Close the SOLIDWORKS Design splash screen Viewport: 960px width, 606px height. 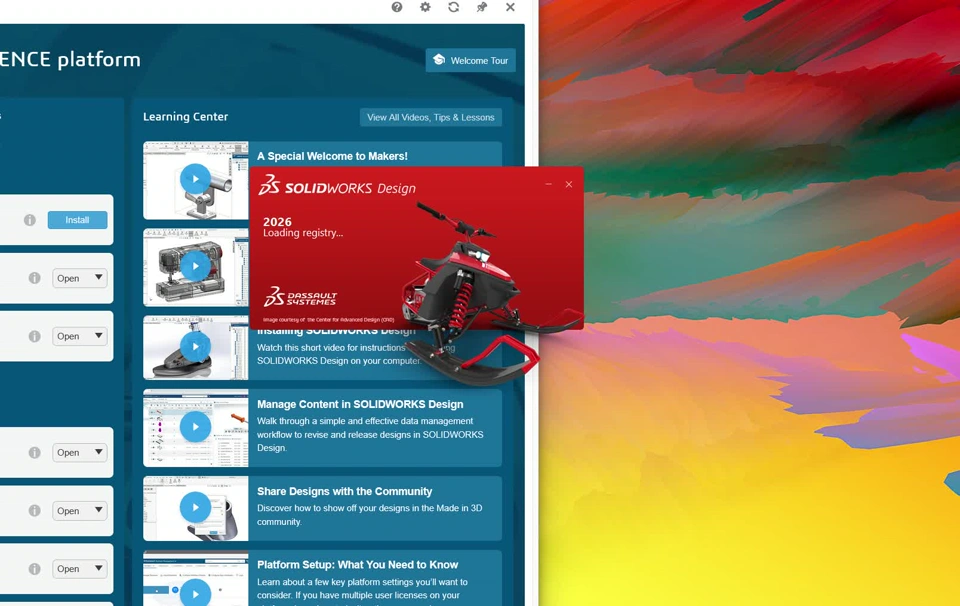(x=569, y=184)
